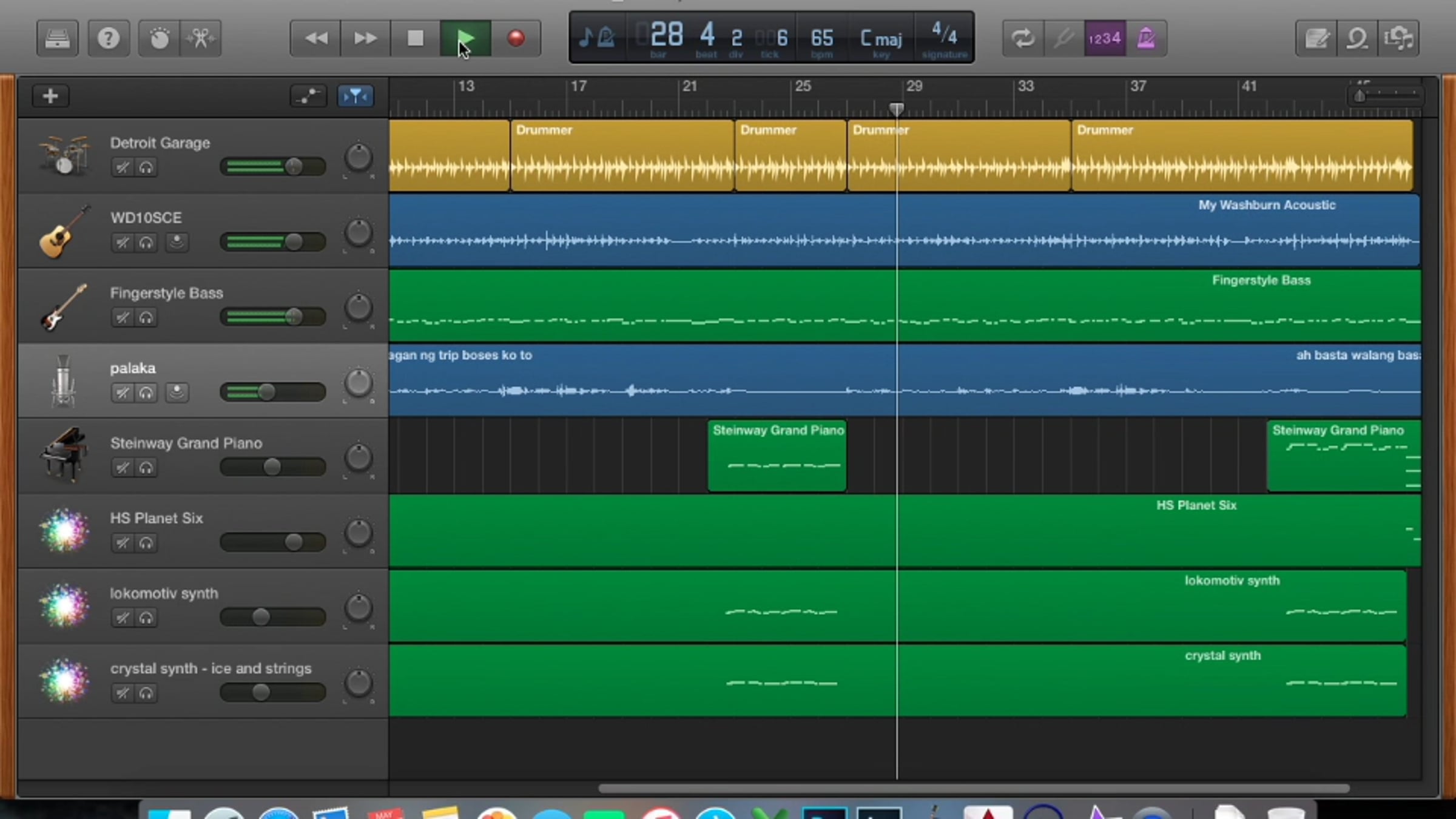Toggle the Count-in 1234 button
Viewport: 1456px width, 819px height.
coord(1105,39)
